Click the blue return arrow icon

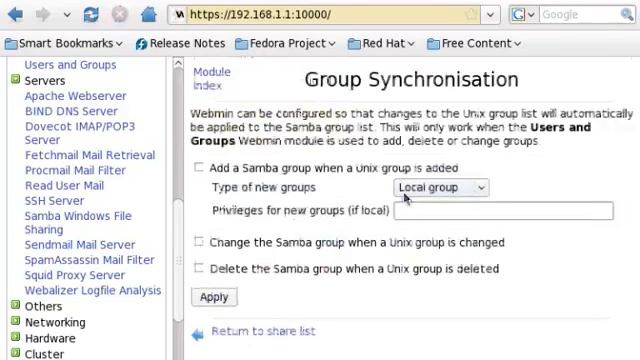pyautogui.click(x=198, y=335)
